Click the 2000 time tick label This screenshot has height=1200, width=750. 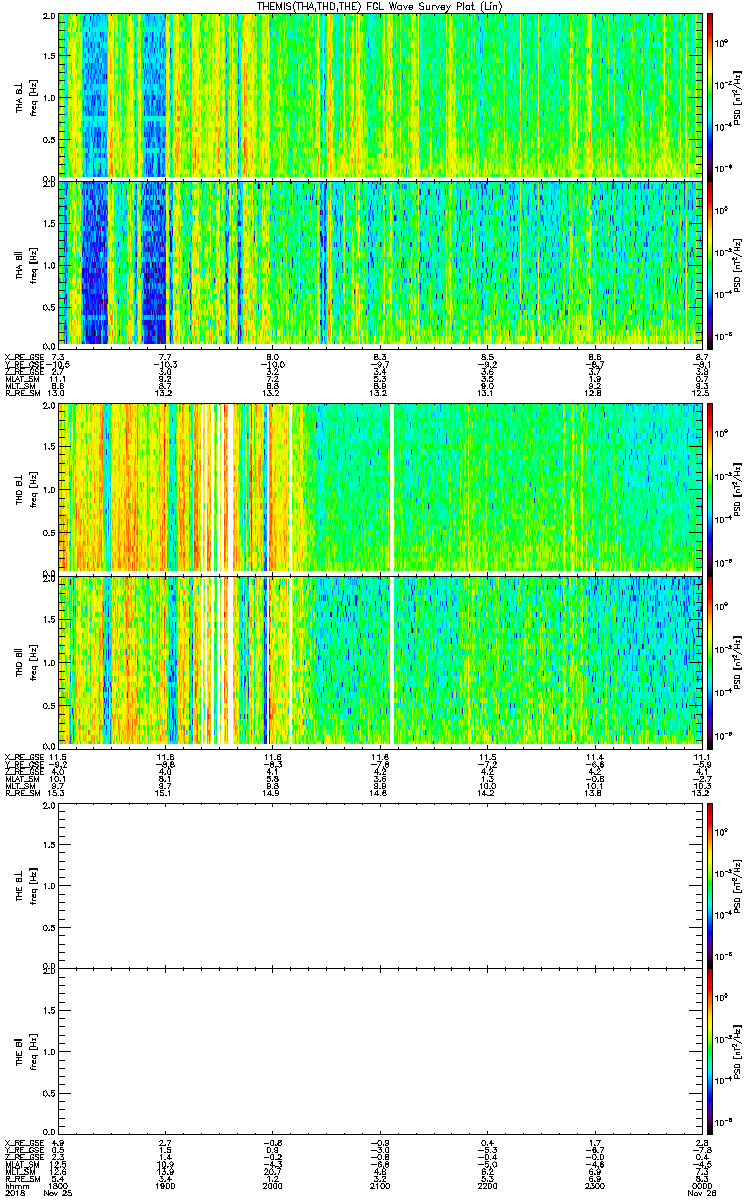[x=273, y=1187]
